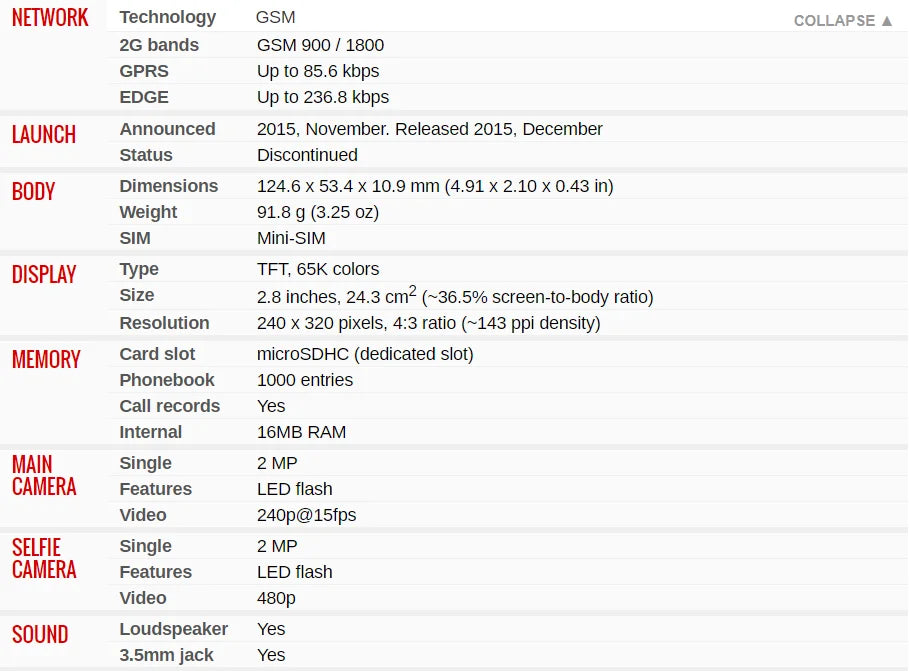Image resolution: width=909 pixels, height=671 pixels.
Task: Click the DISPLAY section heading
Action: 44,274
